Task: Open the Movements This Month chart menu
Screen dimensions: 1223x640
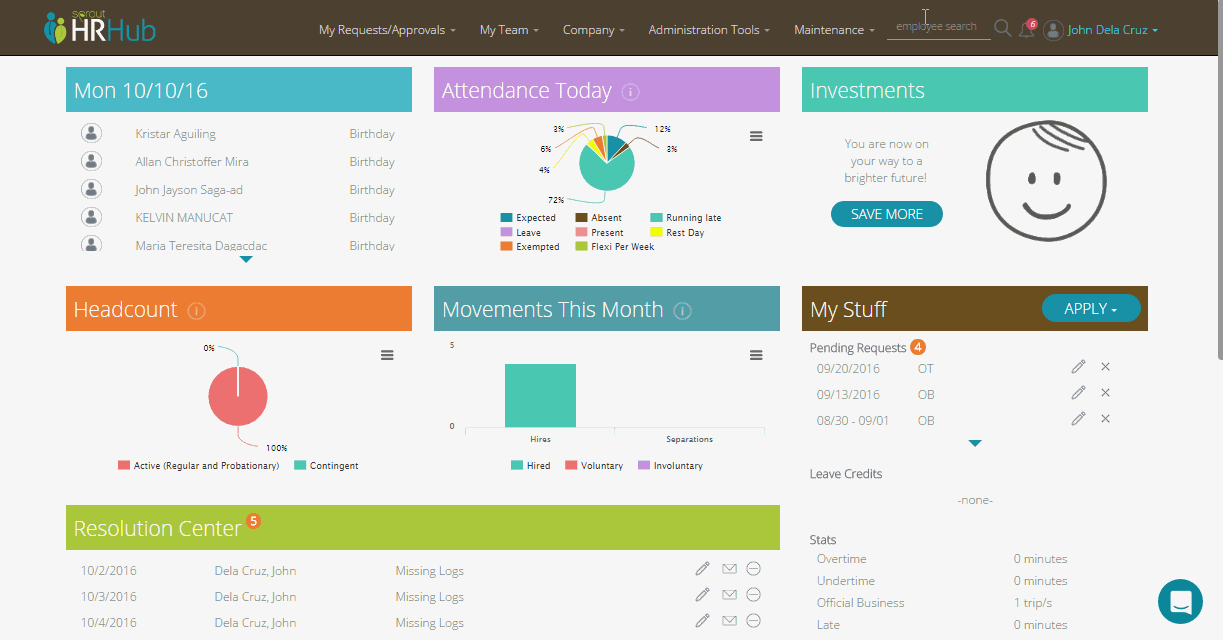Action: [x=756, y=354]
